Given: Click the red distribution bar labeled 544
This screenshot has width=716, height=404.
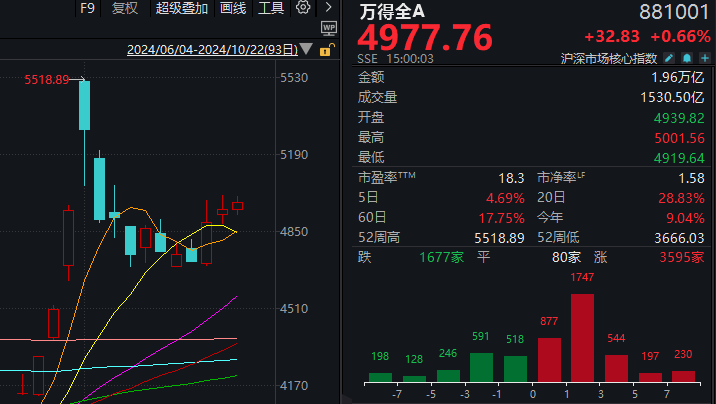Looking at the screenshot, I should coord(616,368).
